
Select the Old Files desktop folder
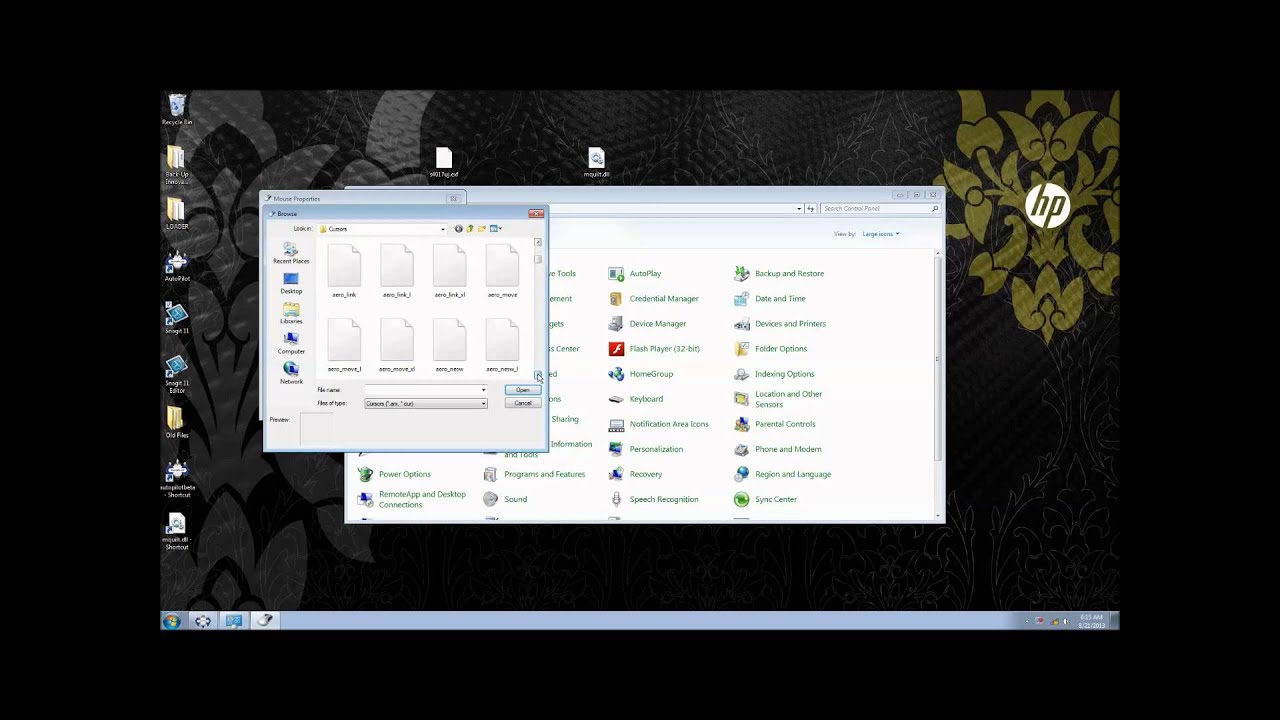177,422
